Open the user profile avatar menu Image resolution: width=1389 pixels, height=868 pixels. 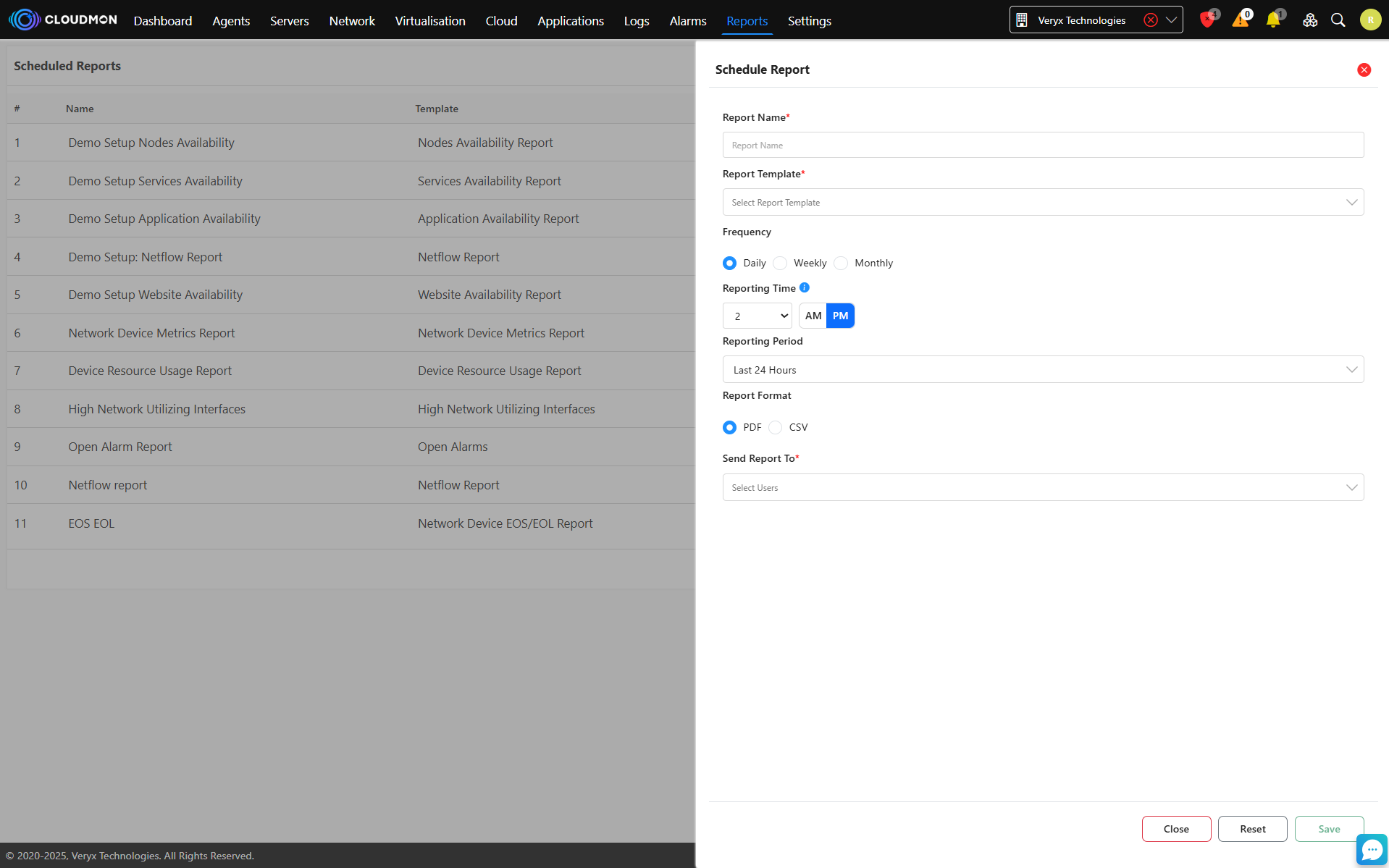pos(1369,20)
